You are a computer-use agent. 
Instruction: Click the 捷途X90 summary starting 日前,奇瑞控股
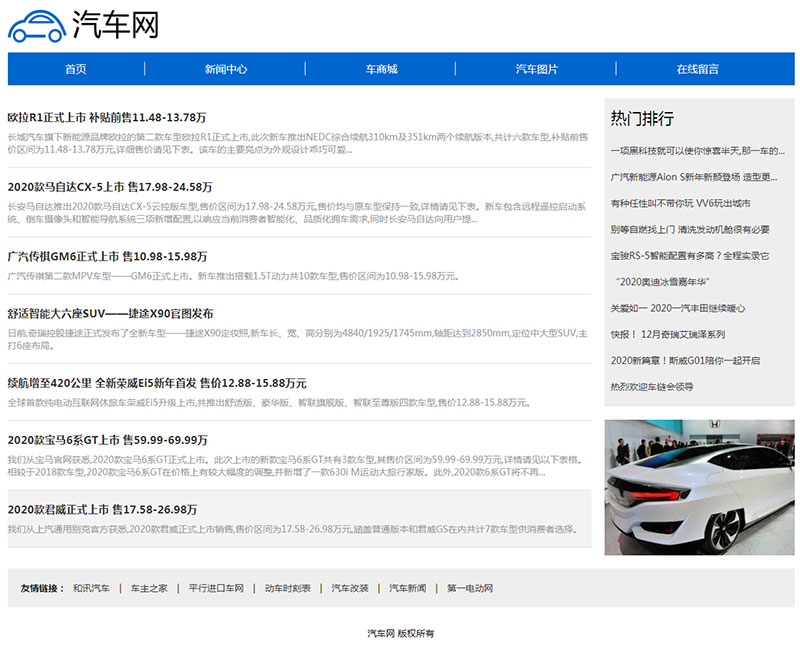click(297, 339)
